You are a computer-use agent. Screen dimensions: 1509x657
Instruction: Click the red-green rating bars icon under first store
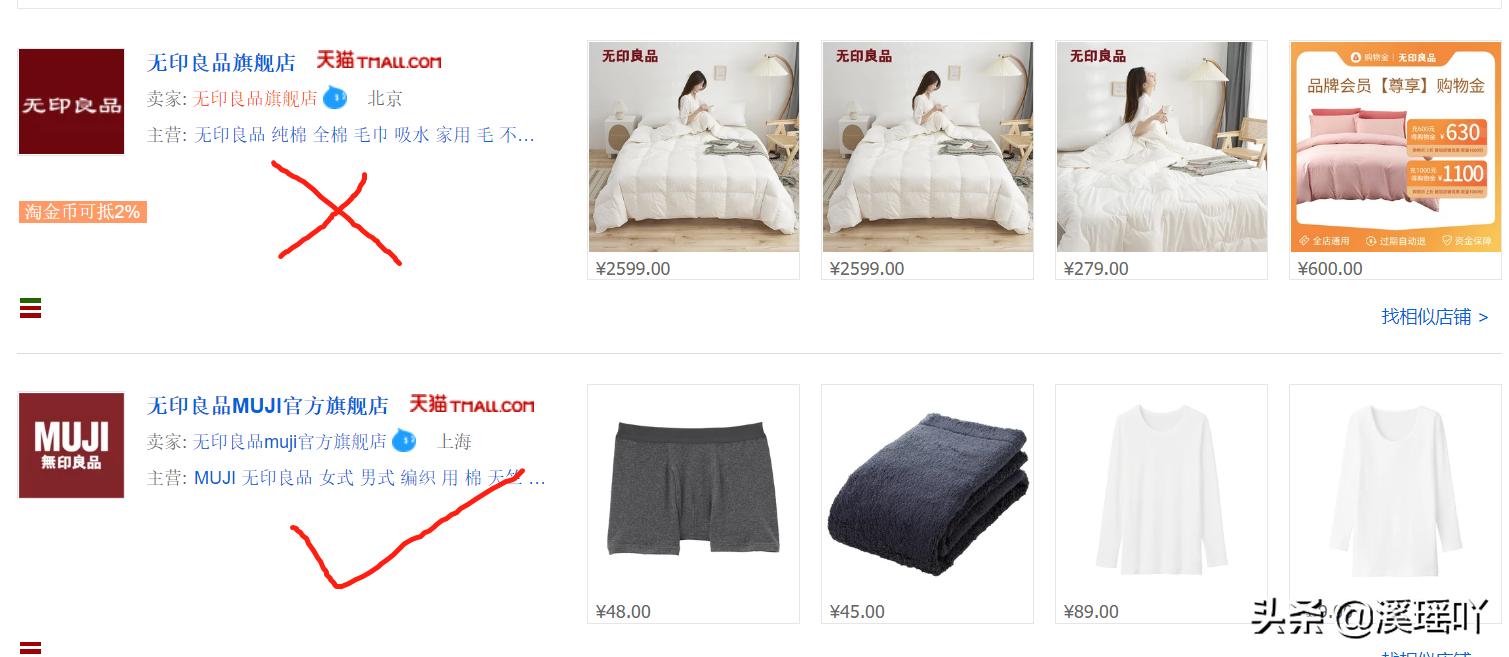tap(31, 308)
